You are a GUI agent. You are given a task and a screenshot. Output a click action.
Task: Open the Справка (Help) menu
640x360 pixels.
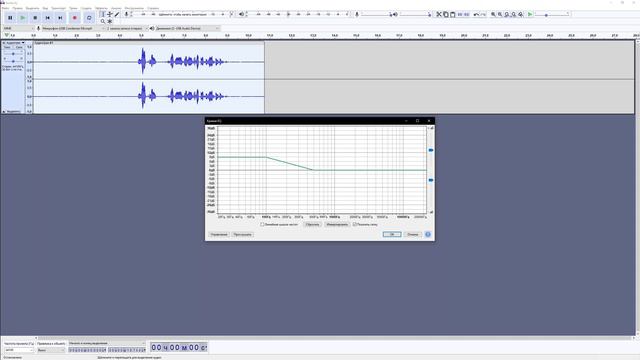(153, 8)
